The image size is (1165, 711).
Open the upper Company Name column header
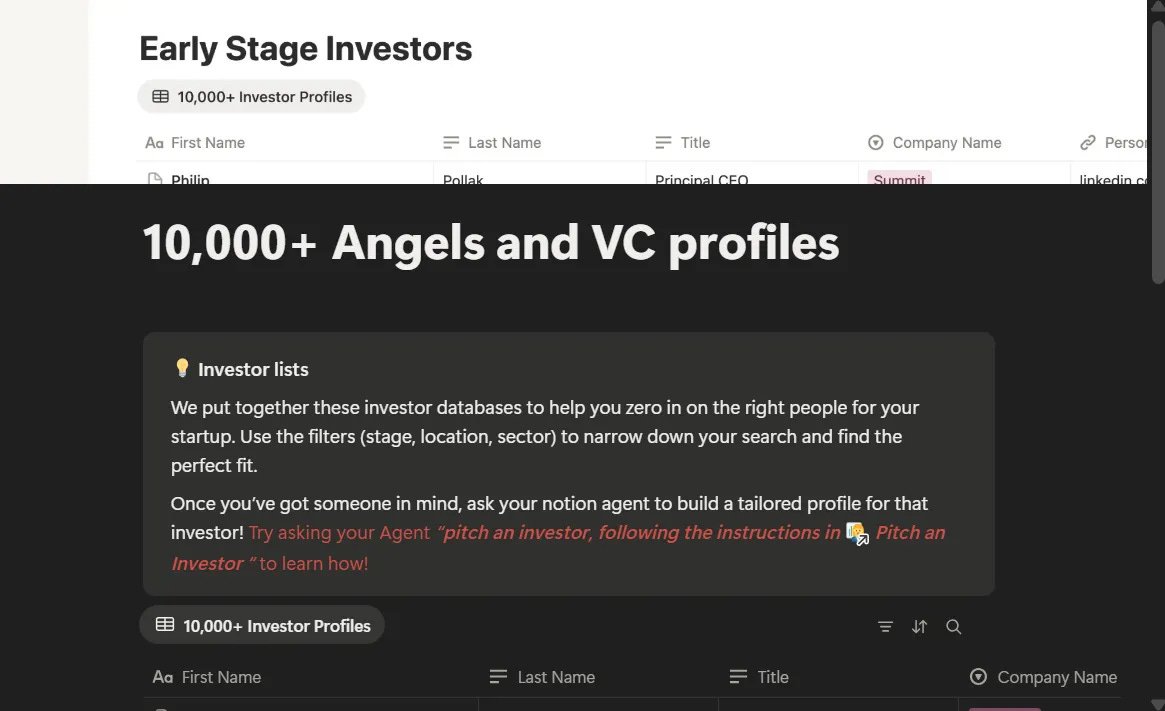[946, 143]
